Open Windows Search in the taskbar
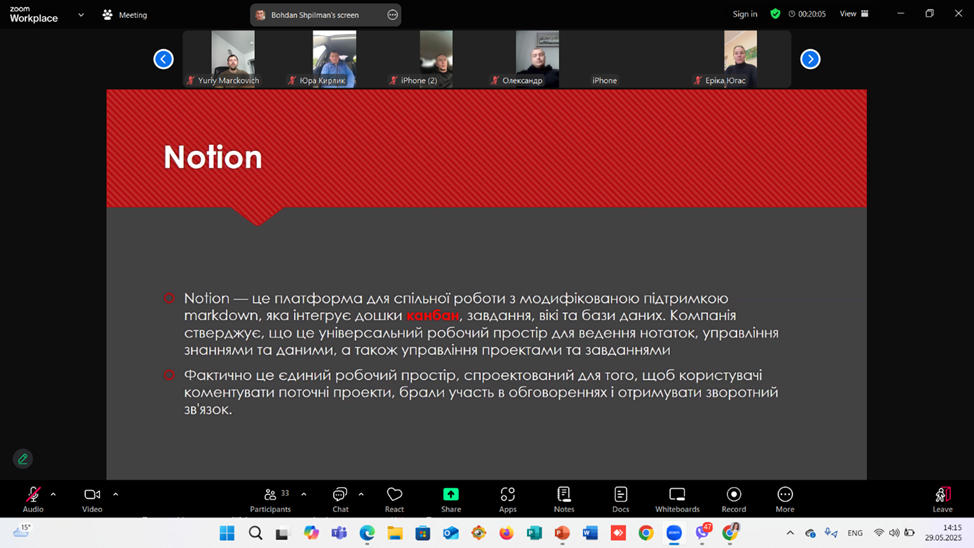 click(x=255, y=533)
